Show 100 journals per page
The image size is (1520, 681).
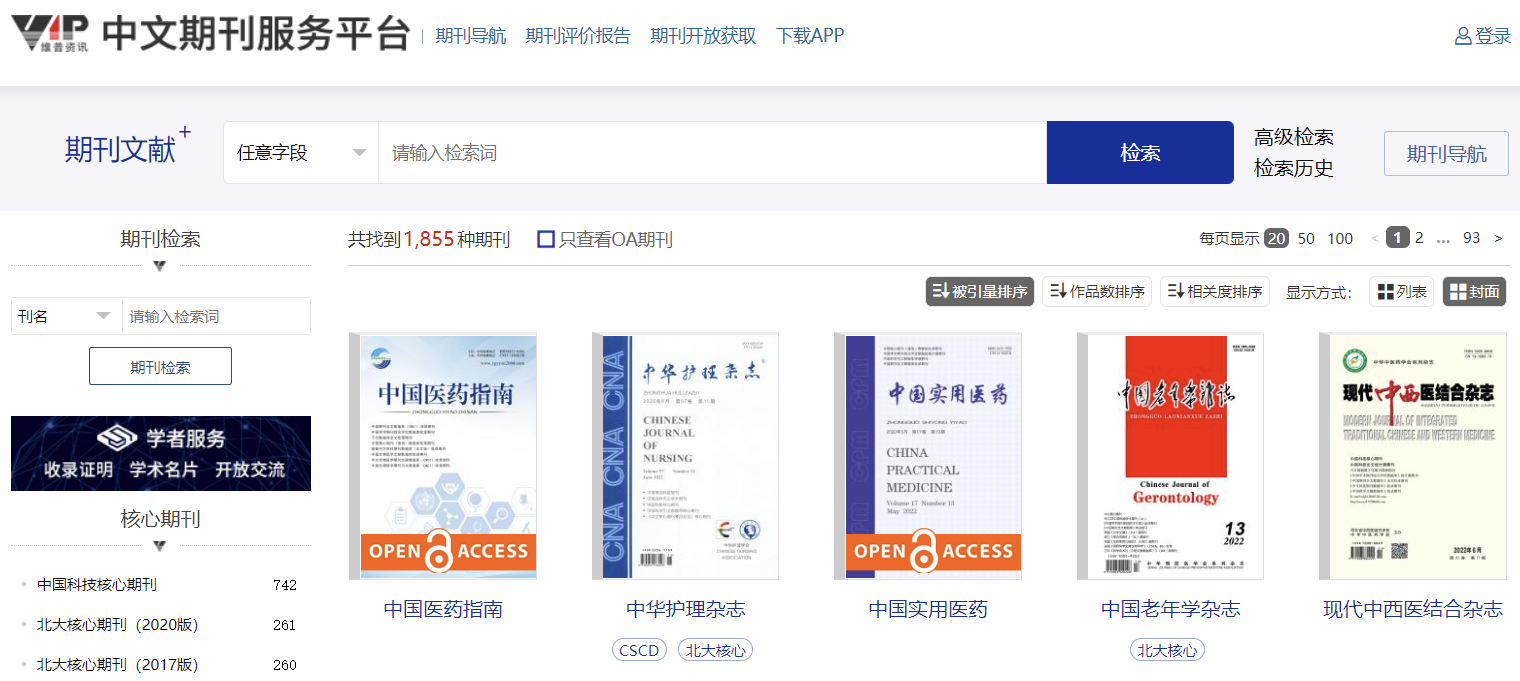1340,238
